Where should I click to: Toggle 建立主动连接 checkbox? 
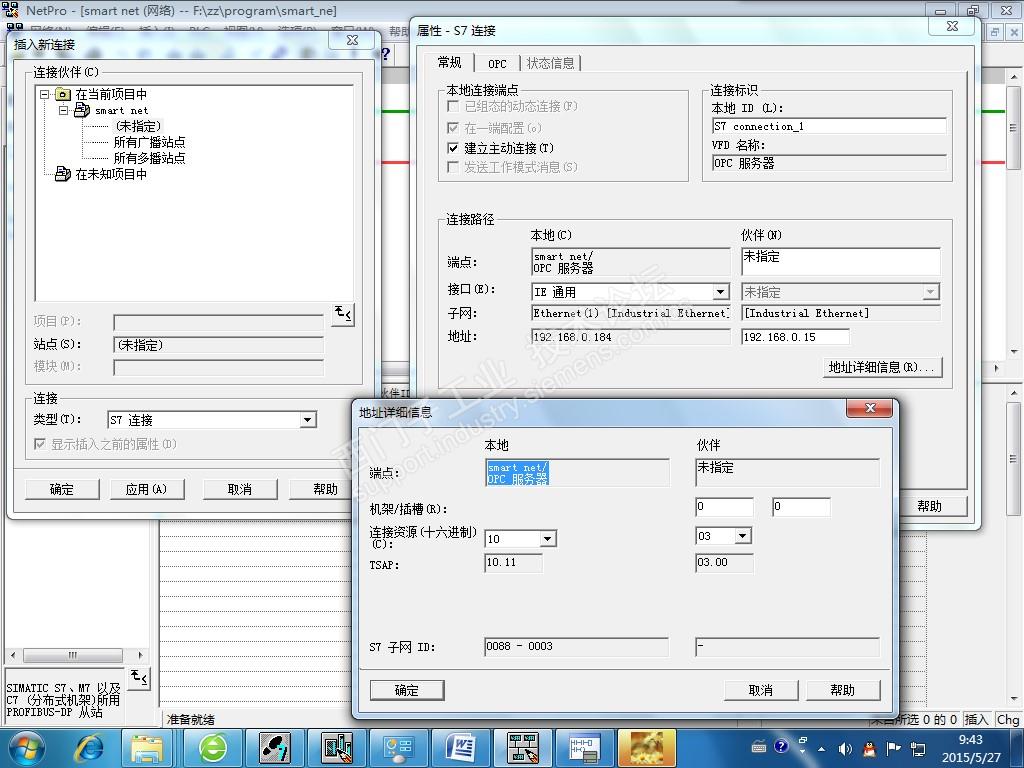click(453, 148)
